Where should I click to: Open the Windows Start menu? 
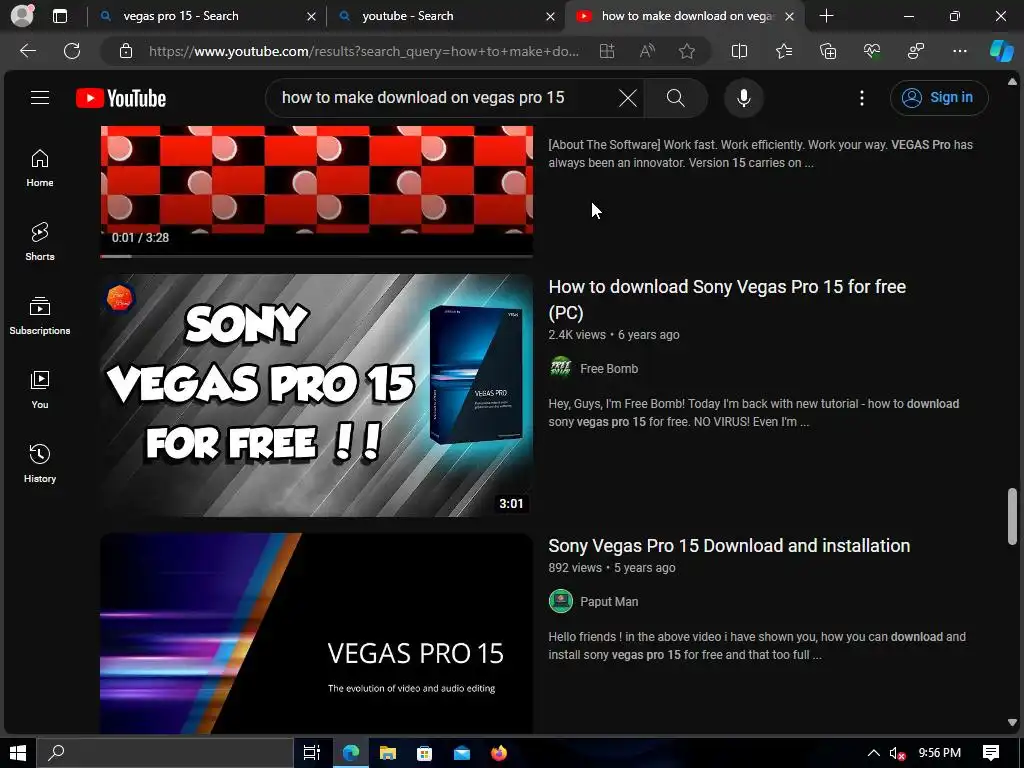18,753
